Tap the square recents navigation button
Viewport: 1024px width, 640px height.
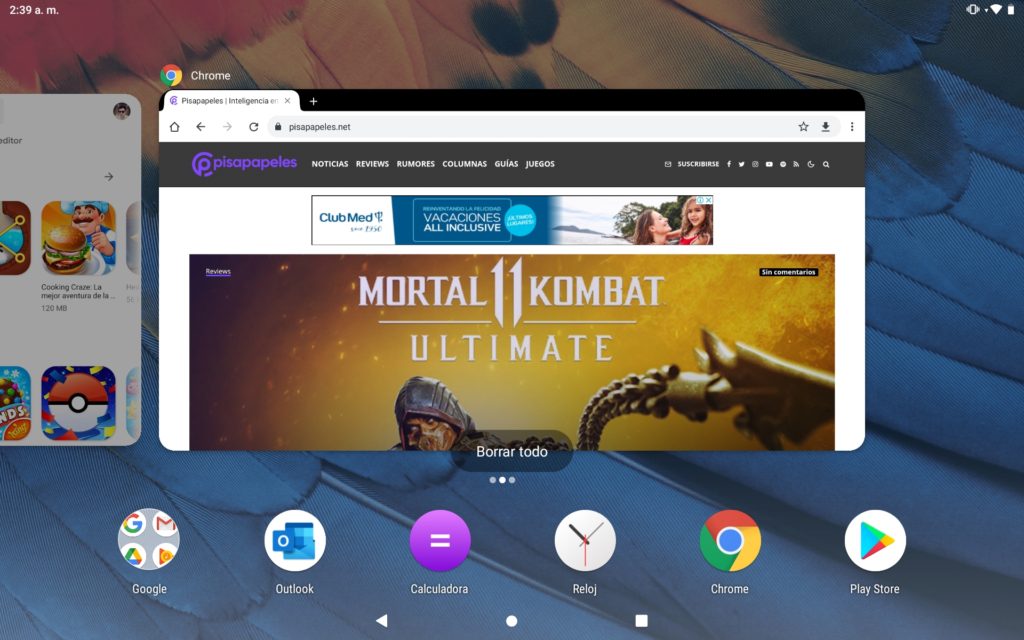[641, 621]
